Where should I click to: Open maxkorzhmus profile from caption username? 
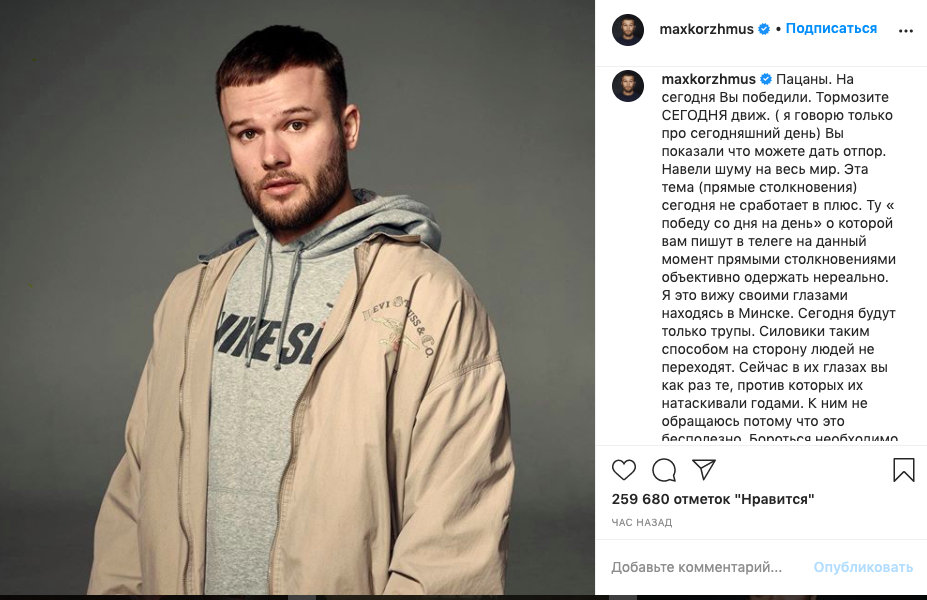click(708, 79)
